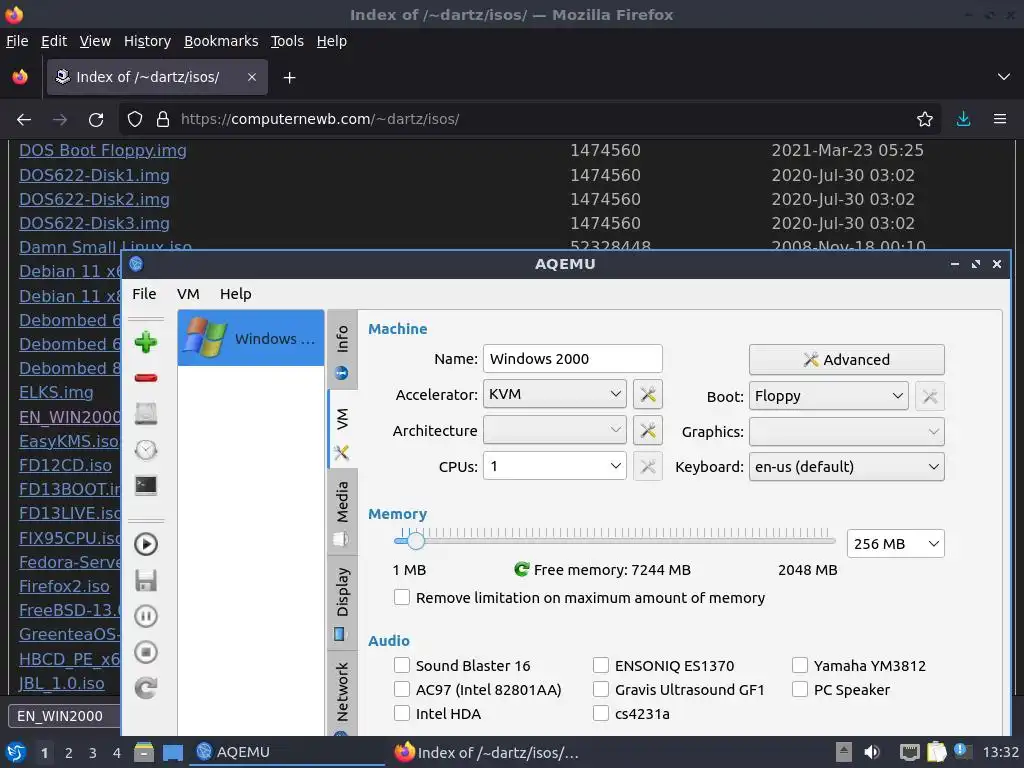Screen dimensions: 1024x768
Task: Open DOS622-Disk3.img link
Action: click(94, 223)
